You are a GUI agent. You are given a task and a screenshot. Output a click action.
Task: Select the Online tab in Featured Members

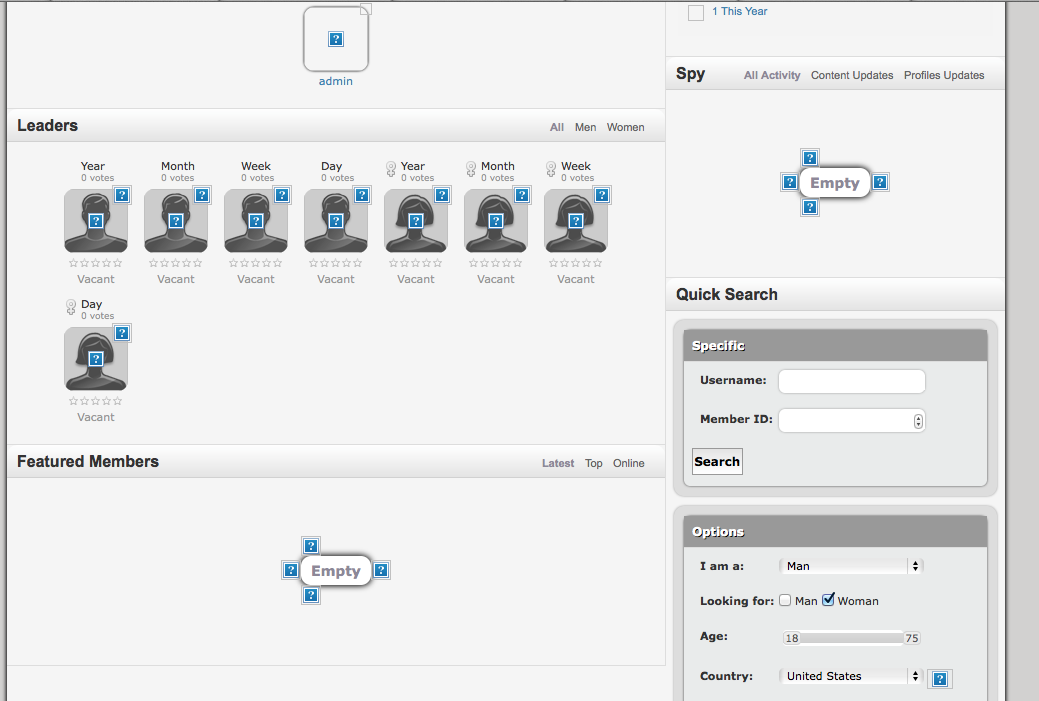pos(628,463)
